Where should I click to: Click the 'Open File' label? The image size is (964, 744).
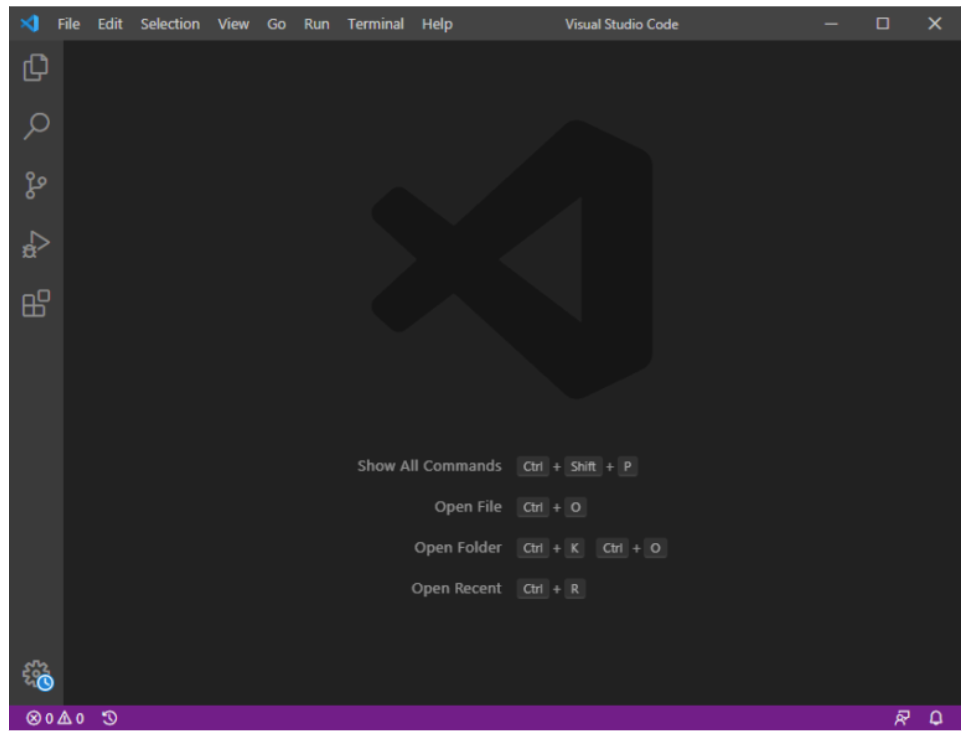[x=468, y=507]
